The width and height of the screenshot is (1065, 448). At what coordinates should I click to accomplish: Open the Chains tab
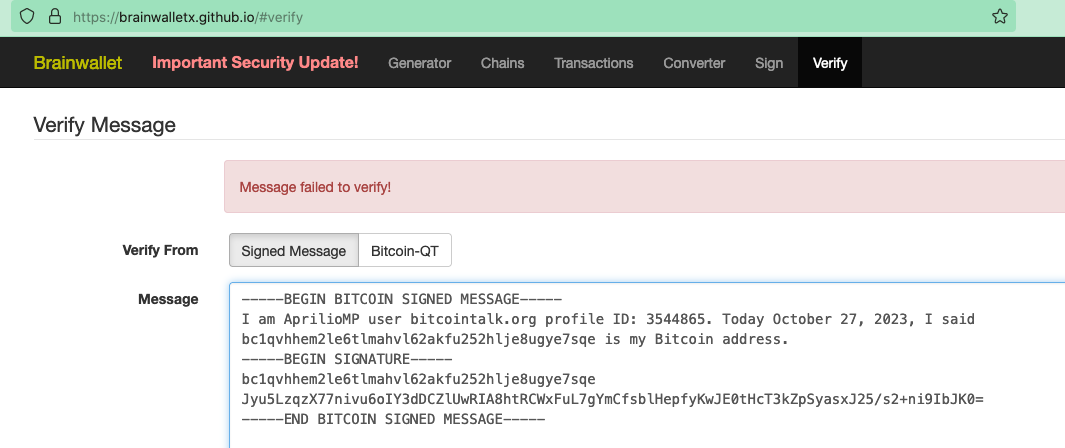[x=503, y=63]
